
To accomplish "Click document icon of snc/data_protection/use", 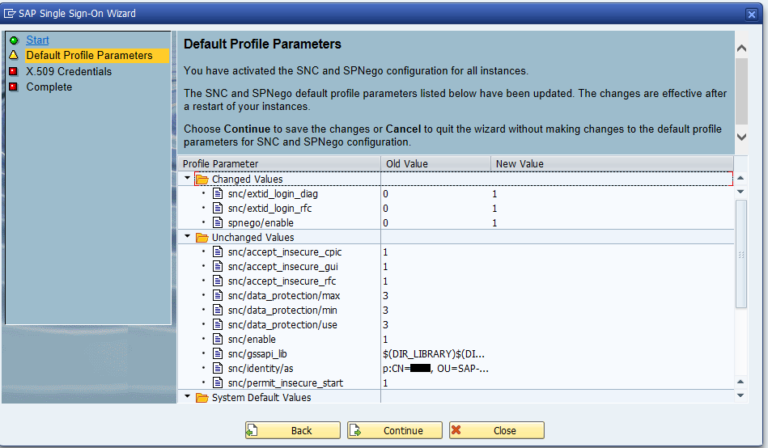I will tap(218, 325).
